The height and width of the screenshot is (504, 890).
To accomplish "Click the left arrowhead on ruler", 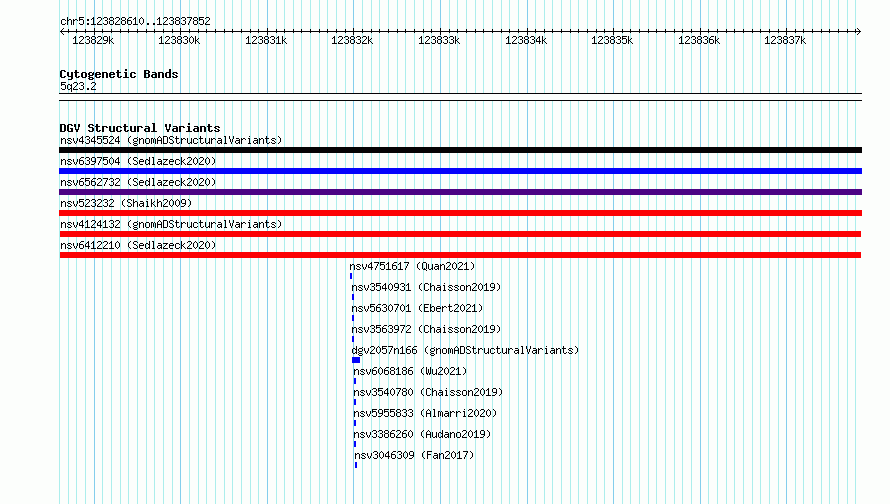I will (x=62, y=32).
